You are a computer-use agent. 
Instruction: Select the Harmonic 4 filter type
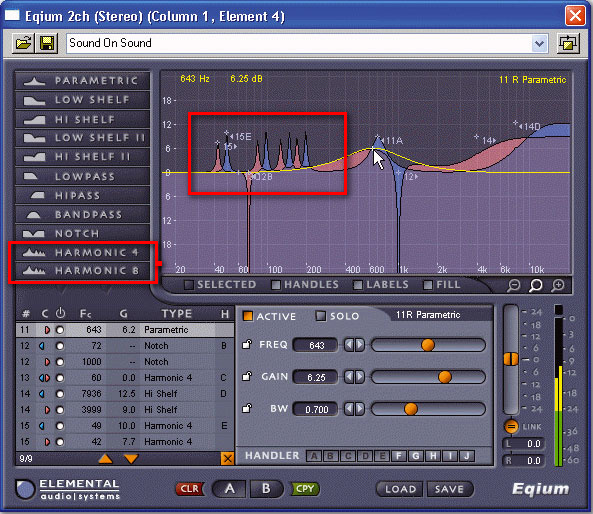82,252
